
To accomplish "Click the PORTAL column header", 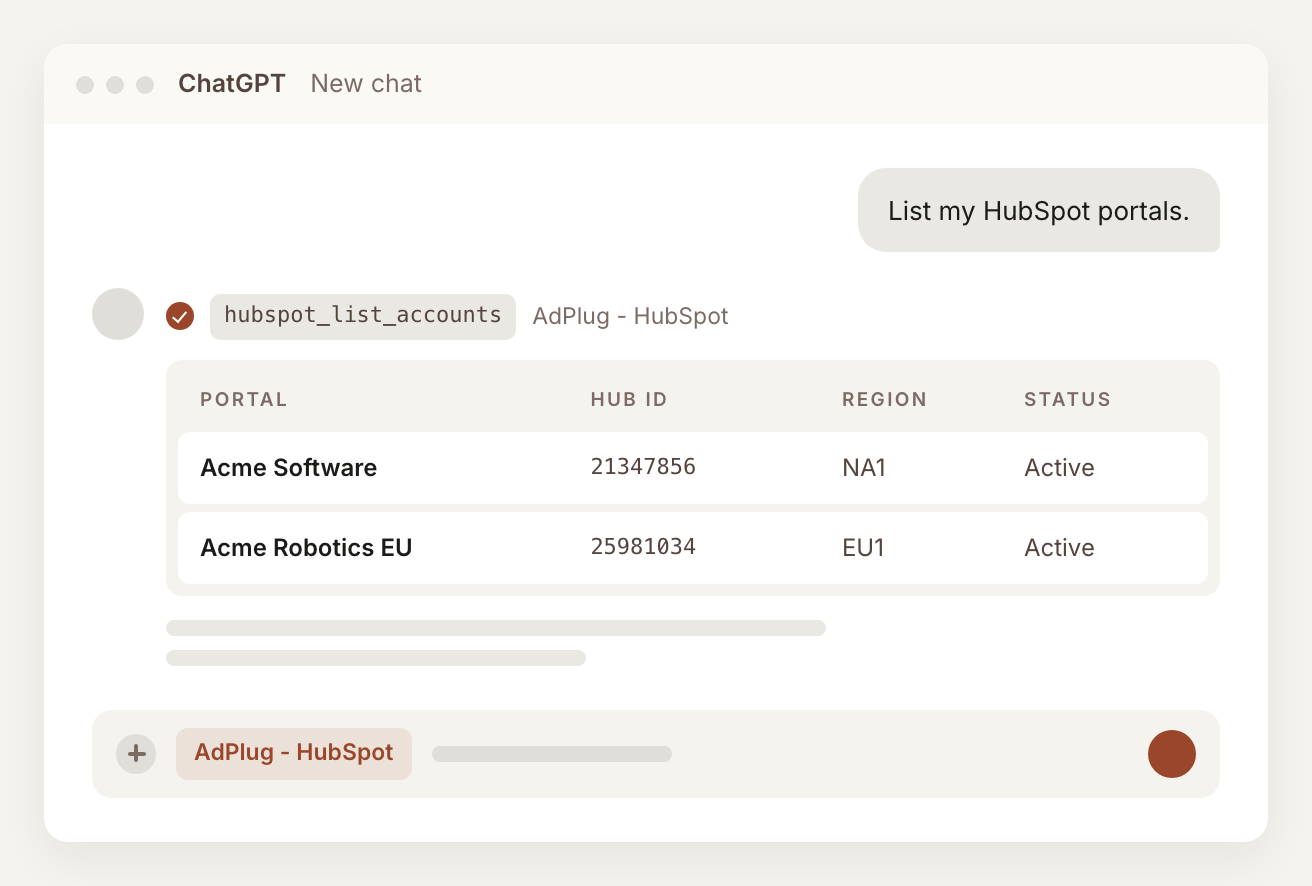I will coord(244,400).
